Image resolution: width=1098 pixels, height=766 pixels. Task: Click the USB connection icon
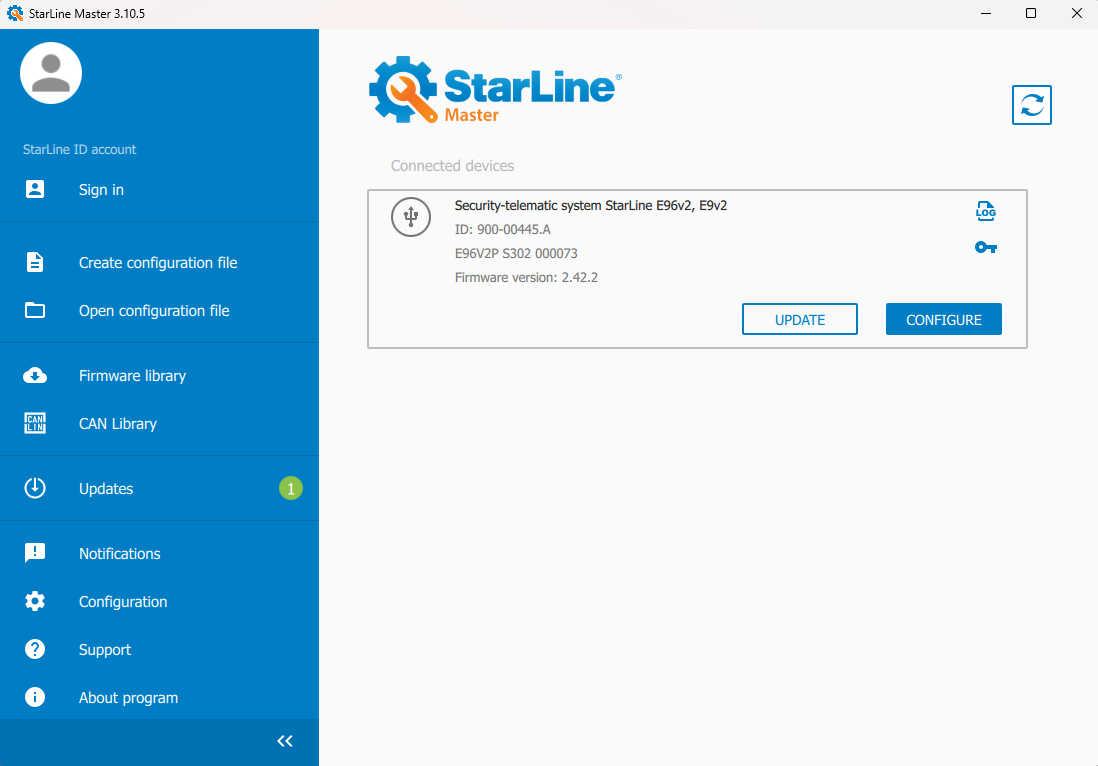point(410,217)
